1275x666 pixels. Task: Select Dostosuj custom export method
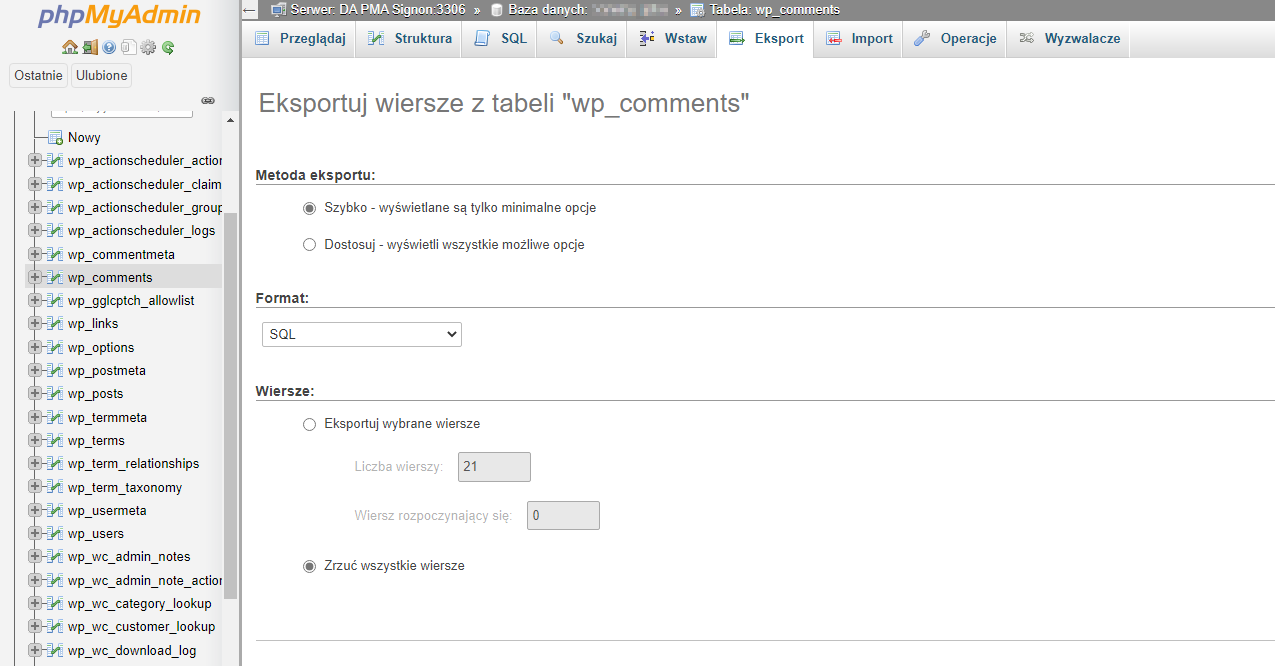coord(309,245)
